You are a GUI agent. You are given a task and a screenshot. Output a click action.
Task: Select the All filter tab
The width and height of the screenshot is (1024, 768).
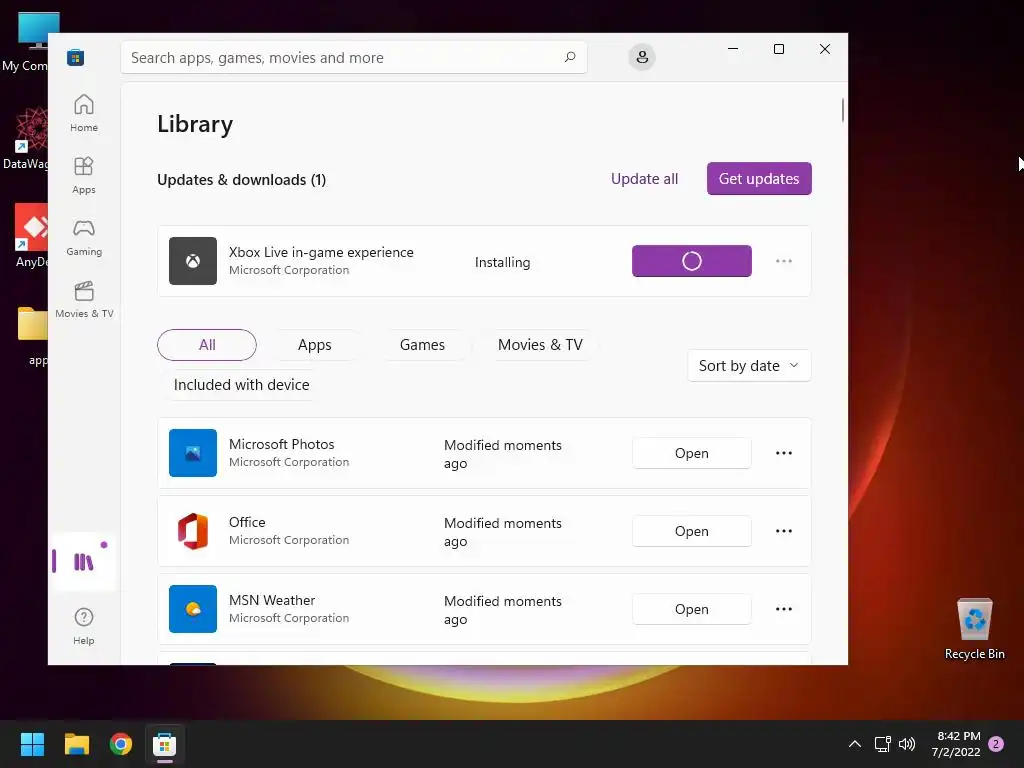tap(207, 345)
